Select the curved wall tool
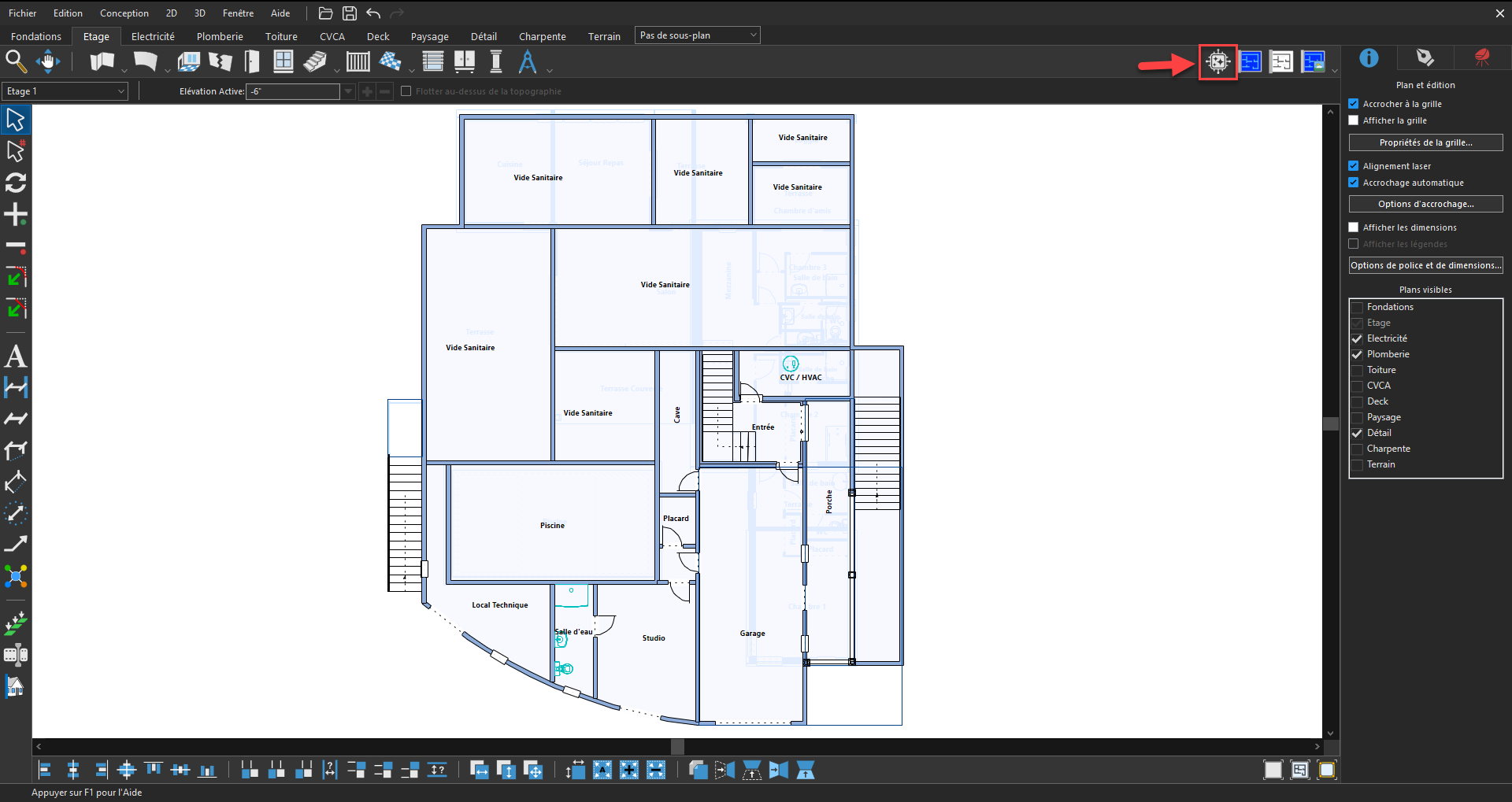The image size is (1512, 802). (146, 61)
